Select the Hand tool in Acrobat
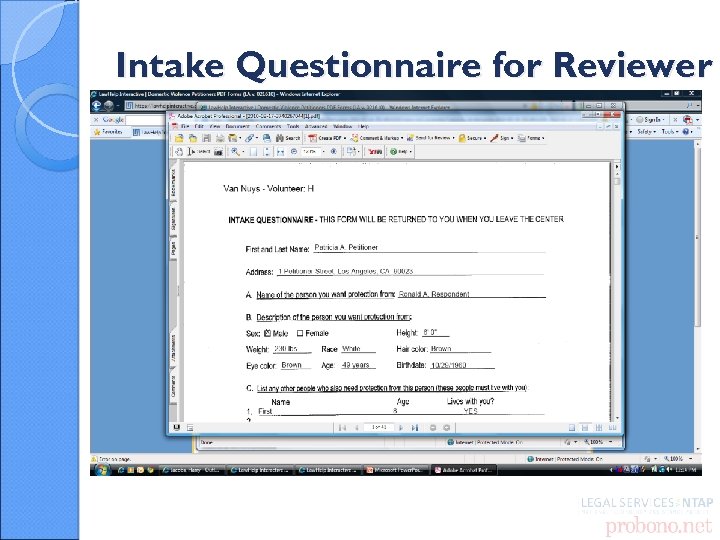This screenshot has height=540, width=720. click(x=179, y=152)
